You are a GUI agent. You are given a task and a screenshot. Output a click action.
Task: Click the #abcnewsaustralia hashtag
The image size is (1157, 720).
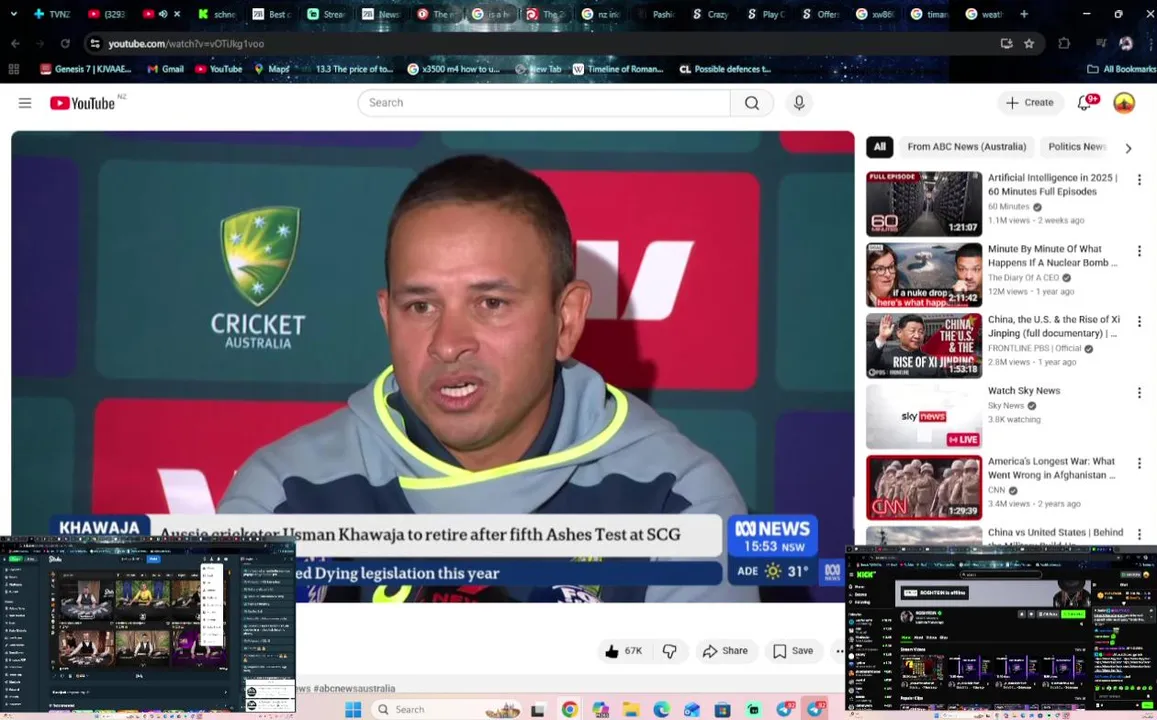click(354, 688)
